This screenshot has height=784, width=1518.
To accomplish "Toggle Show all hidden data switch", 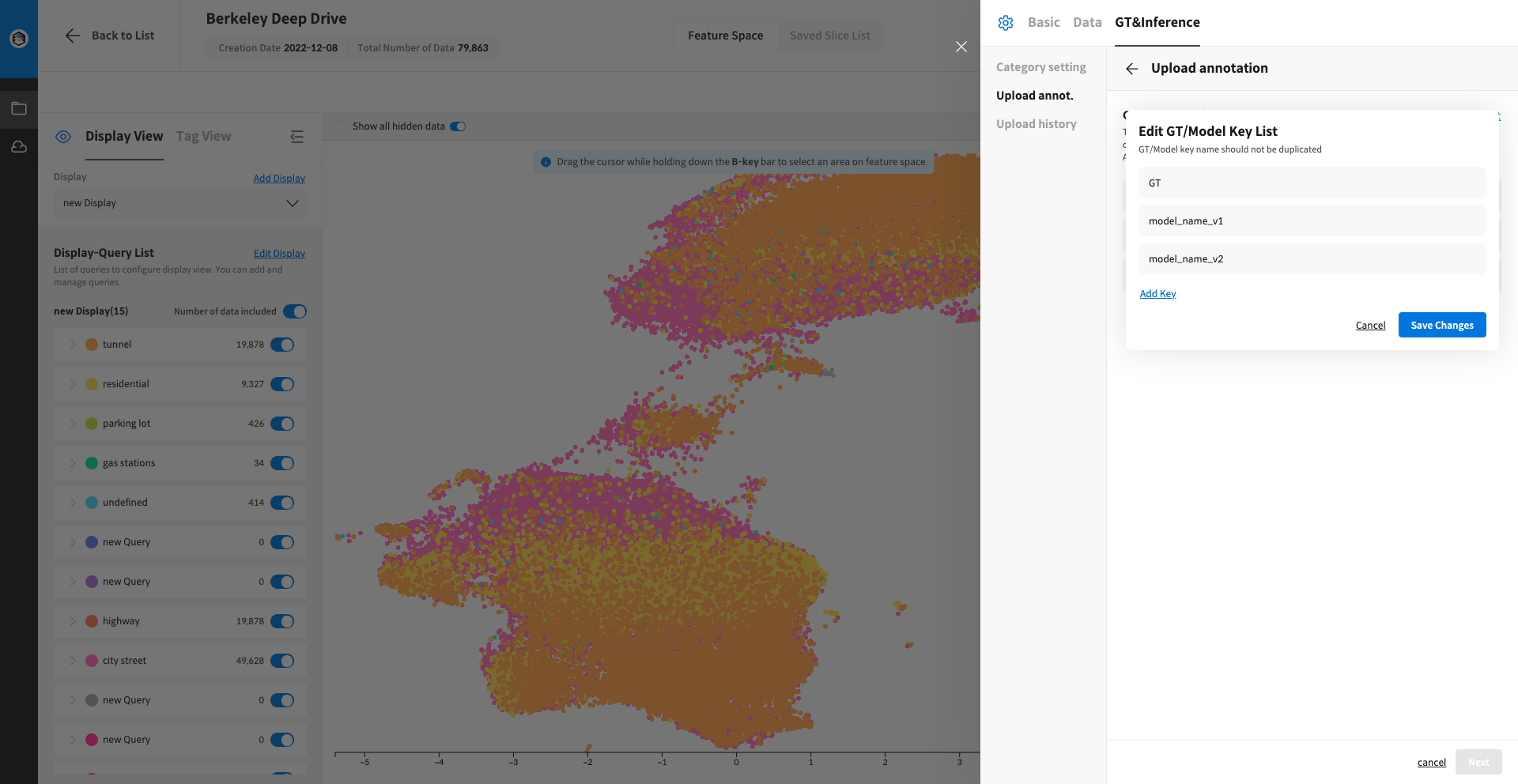I will pos(458,126).
